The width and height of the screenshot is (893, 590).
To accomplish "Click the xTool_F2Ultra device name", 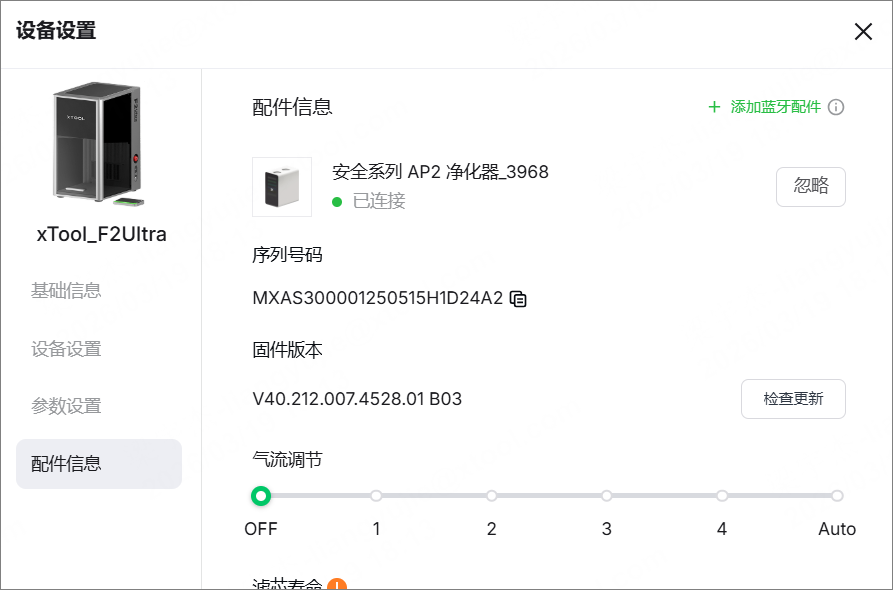I will pyautogui.click(x=101, y=235).
